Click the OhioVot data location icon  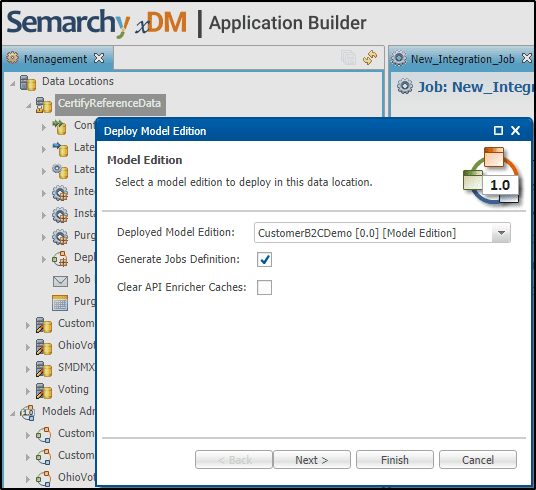tap(43, 347)
